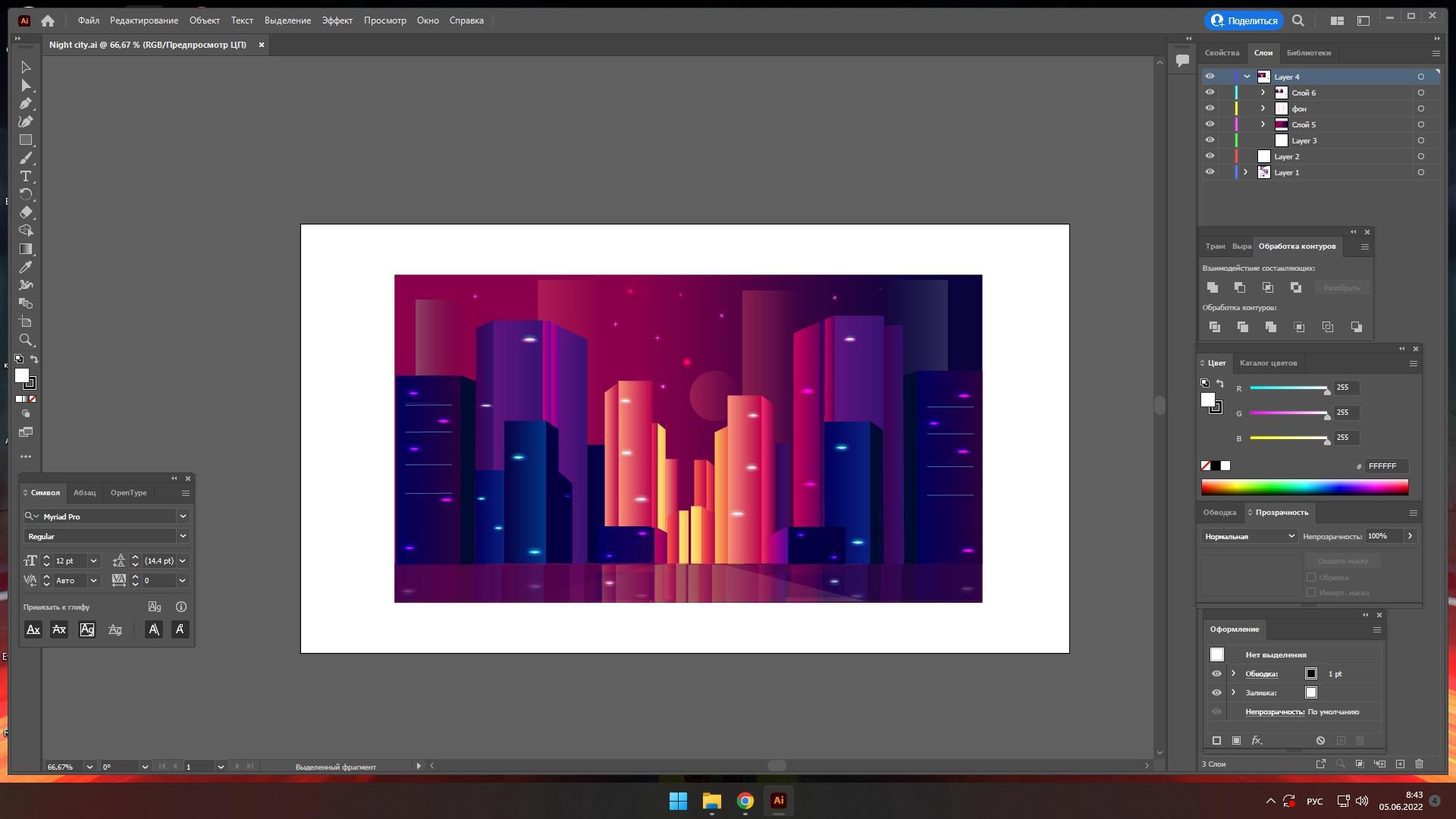Click the Заливка link in Appearance

click(1260, 692)
